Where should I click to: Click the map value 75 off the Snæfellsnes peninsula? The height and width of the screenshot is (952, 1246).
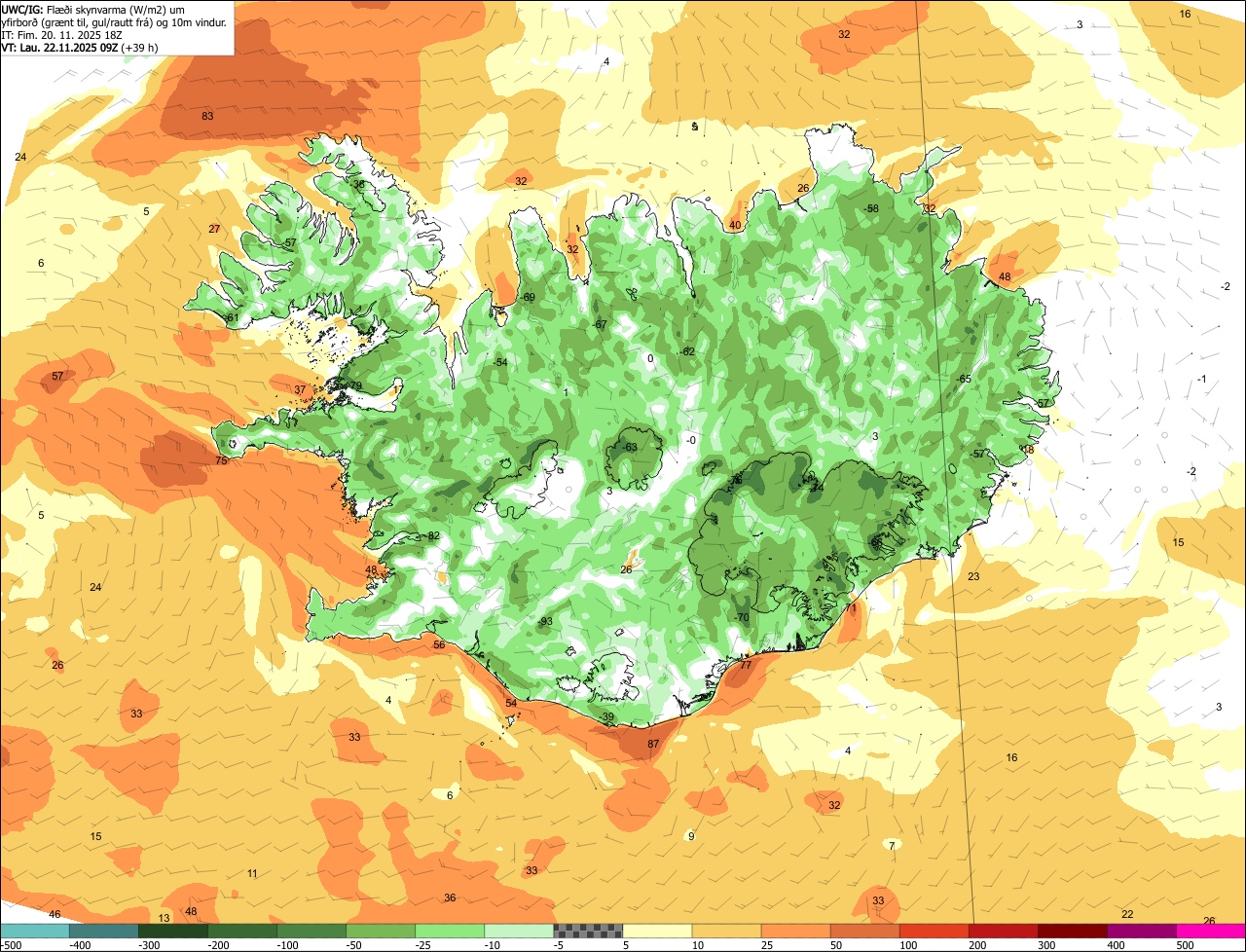(x=221, y=460)
